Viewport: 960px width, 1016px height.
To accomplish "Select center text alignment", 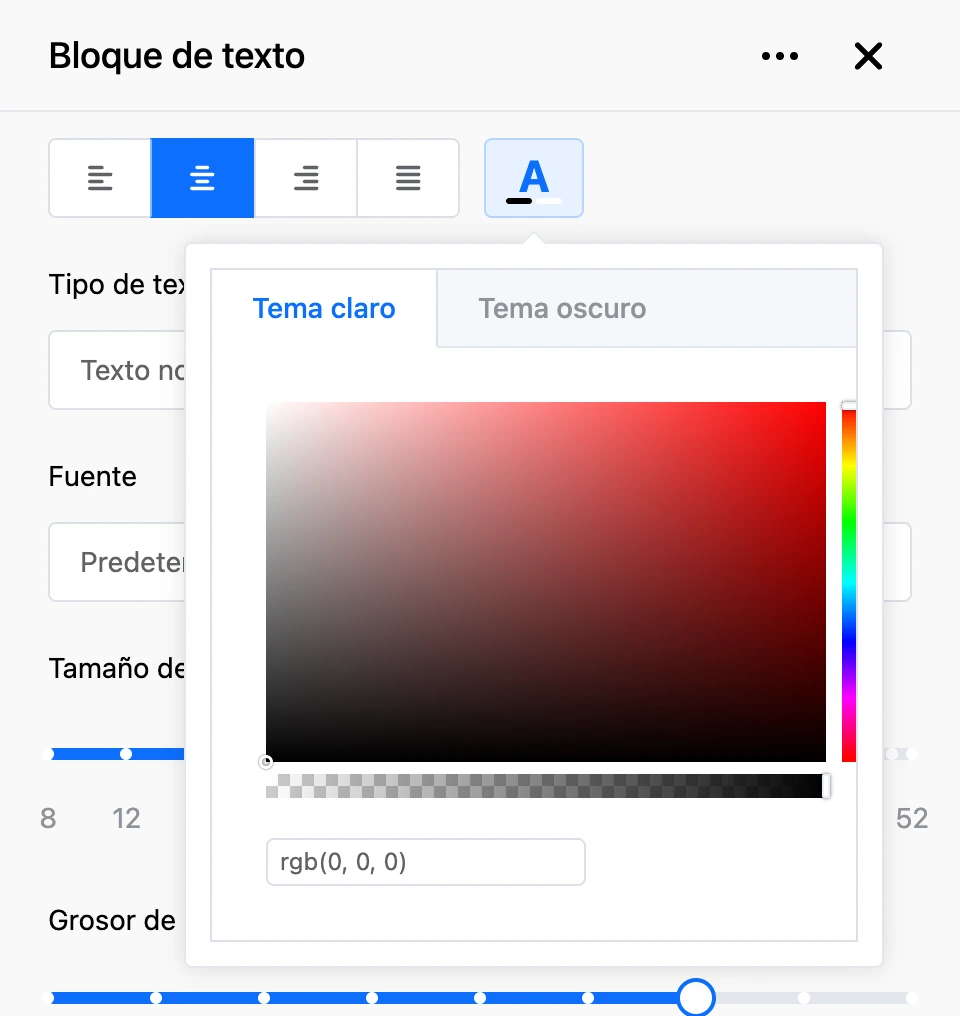I will (202, 178).
